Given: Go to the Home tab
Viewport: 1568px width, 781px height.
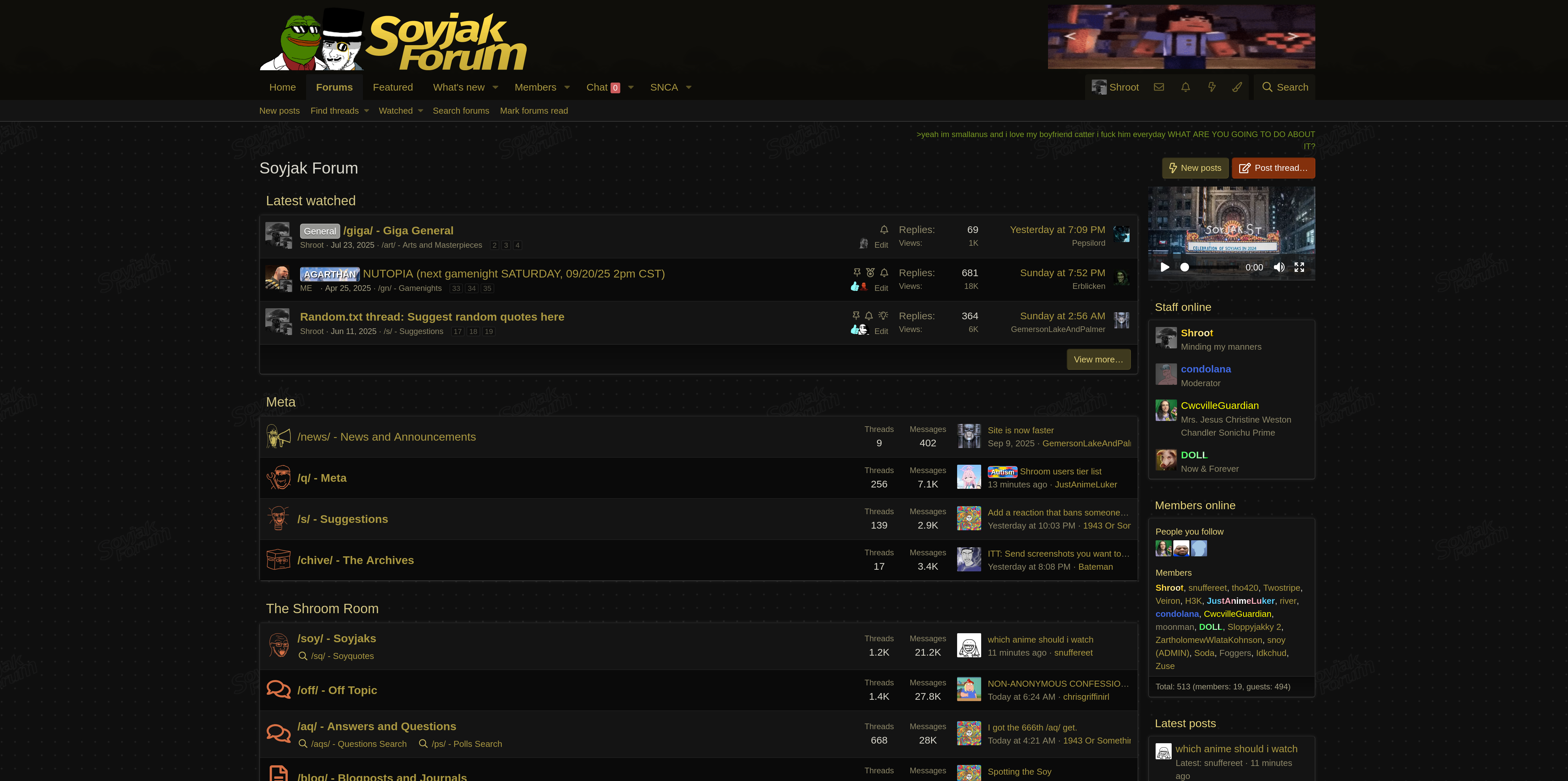Looking at the screenshot, I should pyautogui.click(x=282, y=87).
